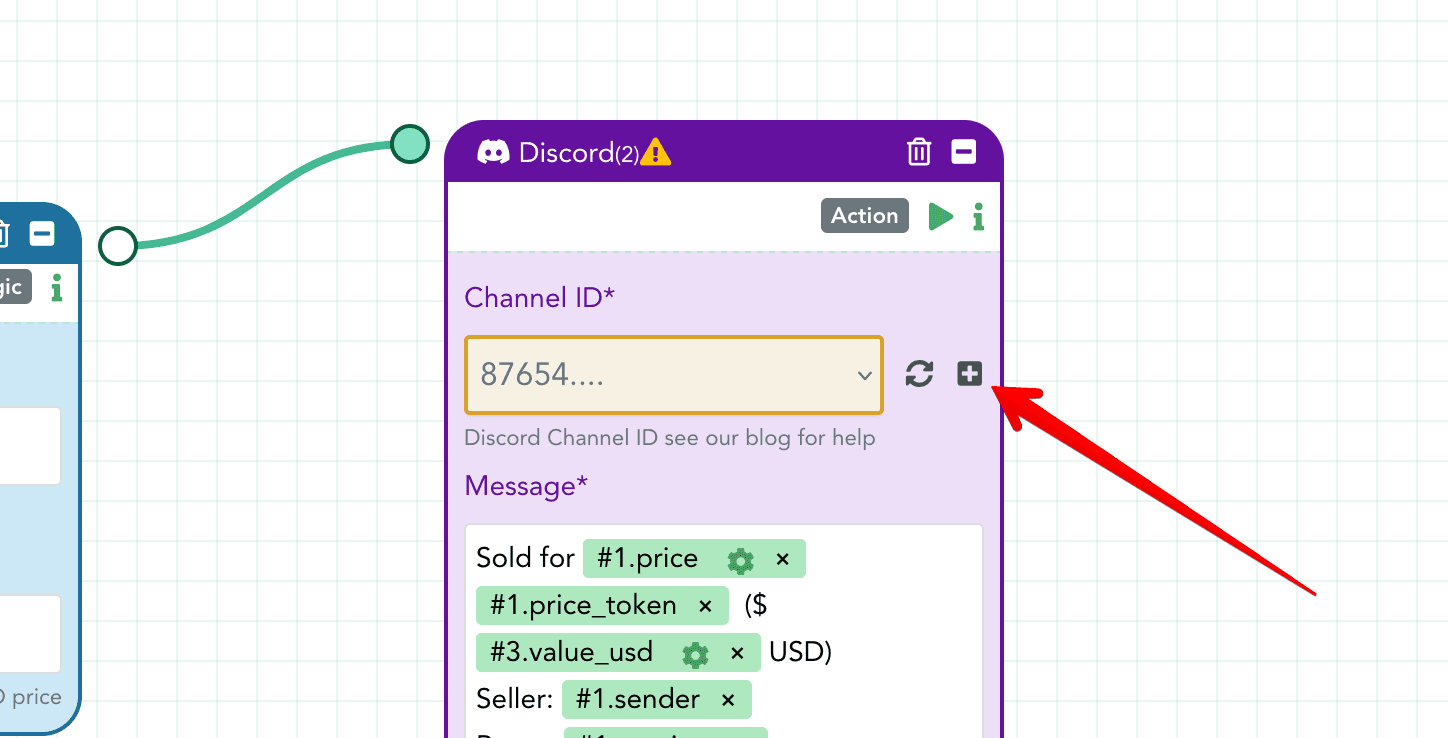Refresh the Channel ID list

coord(919,374)
